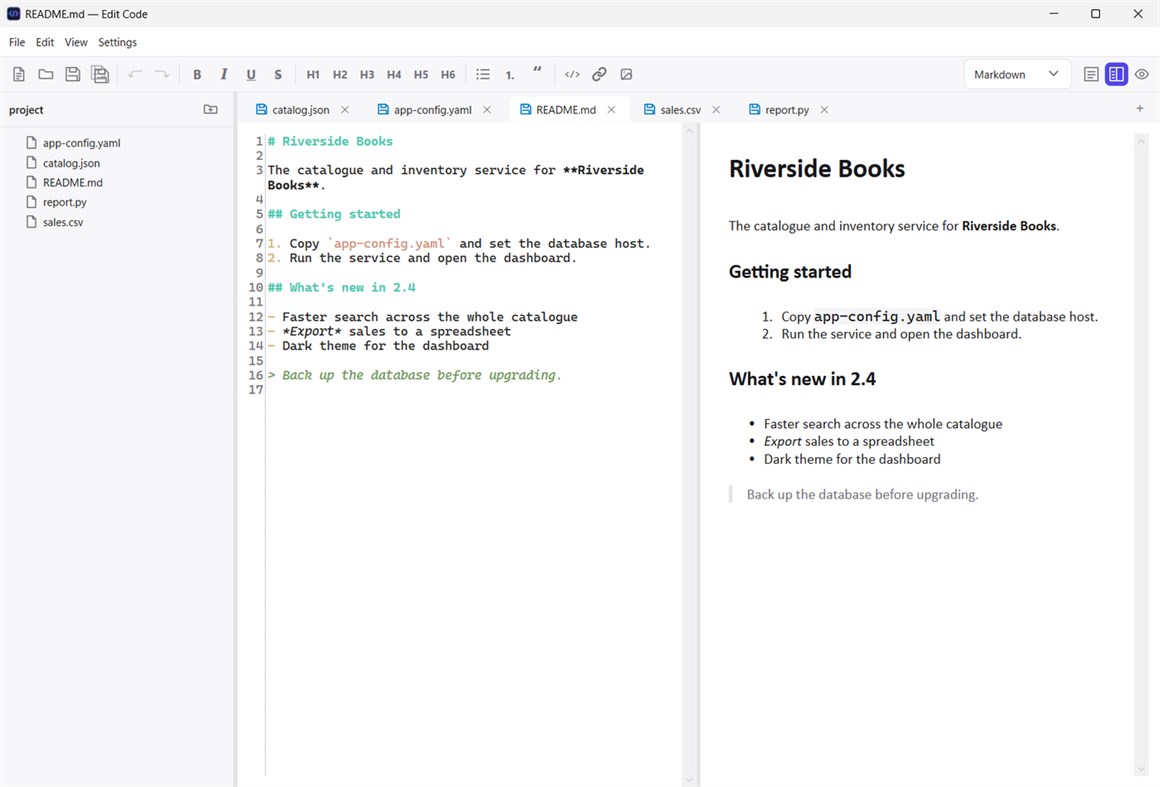The height and width of the screenshot is (787, 1160).
Task: Save the current file via toolbar
Action: (x=72, y=74)
